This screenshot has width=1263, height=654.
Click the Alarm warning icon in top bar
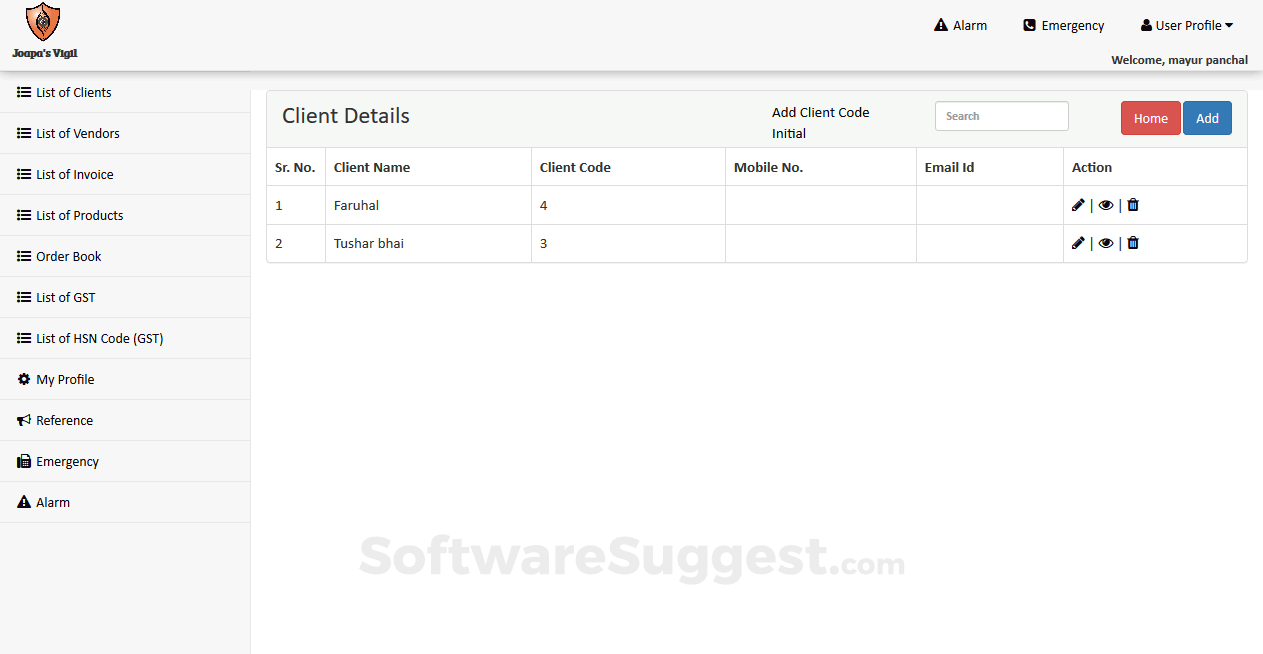pyautogui.click(x=941, y=26)
